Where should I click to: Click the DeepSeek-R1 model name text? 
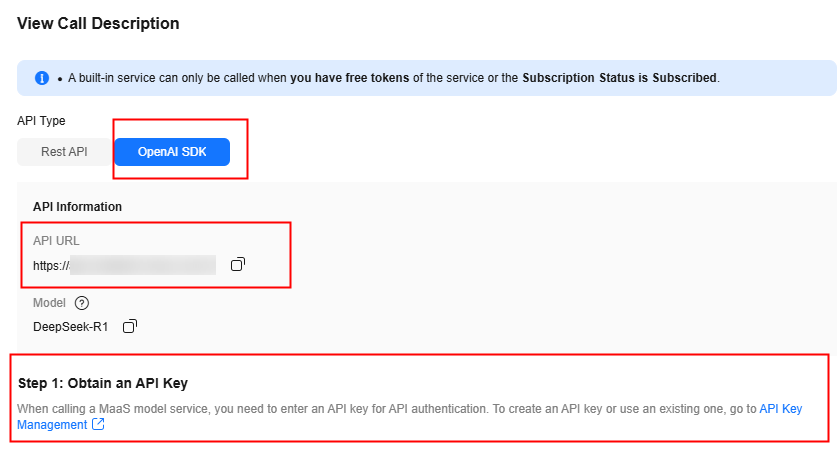point(71,327)
